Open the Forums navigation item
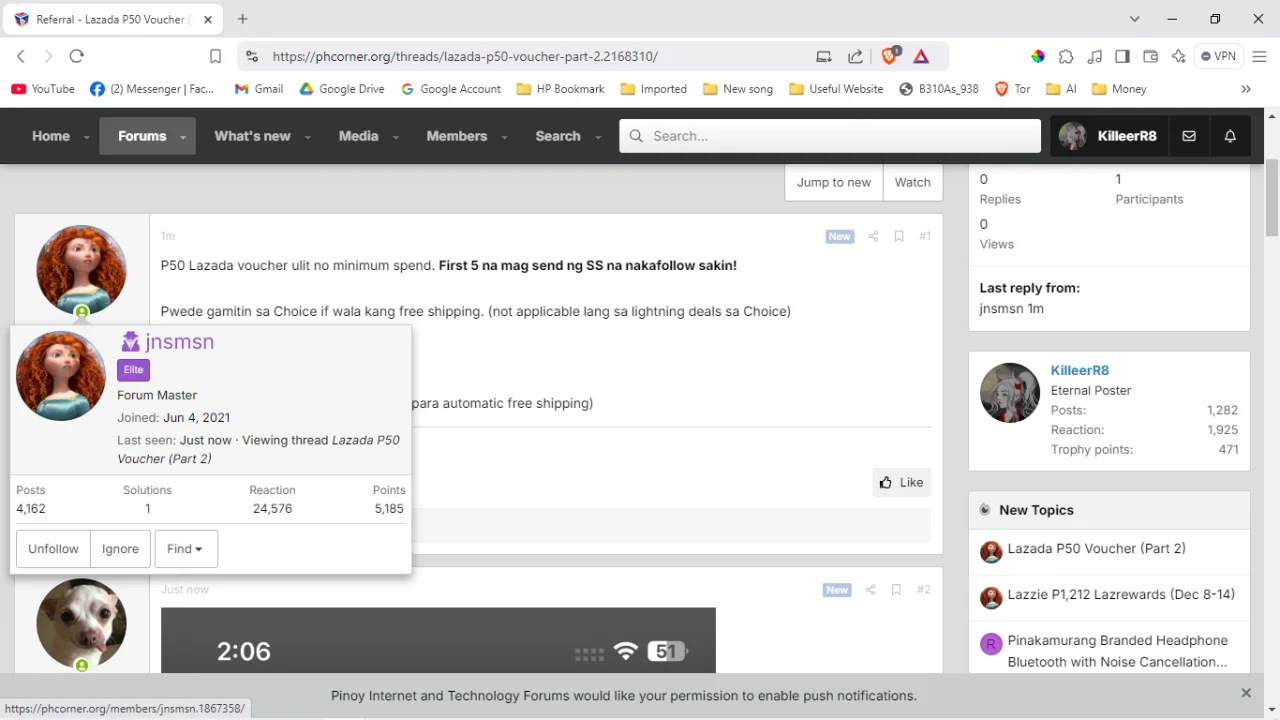This screenshot has height=720, width=1280. click(x=142, y=136)
